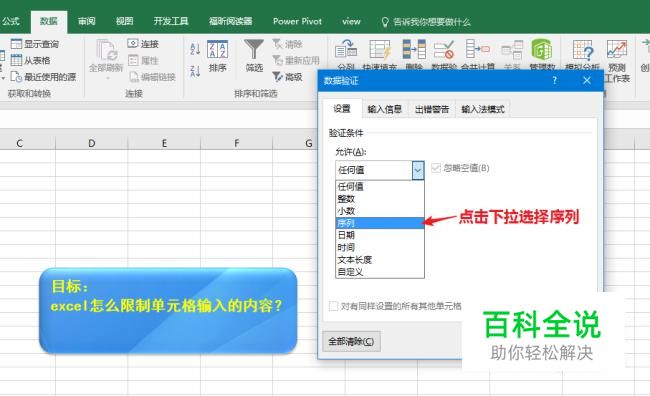650x396 pixels.
Task: Select 整数 from the dropdown list
Action: [380, 199]
